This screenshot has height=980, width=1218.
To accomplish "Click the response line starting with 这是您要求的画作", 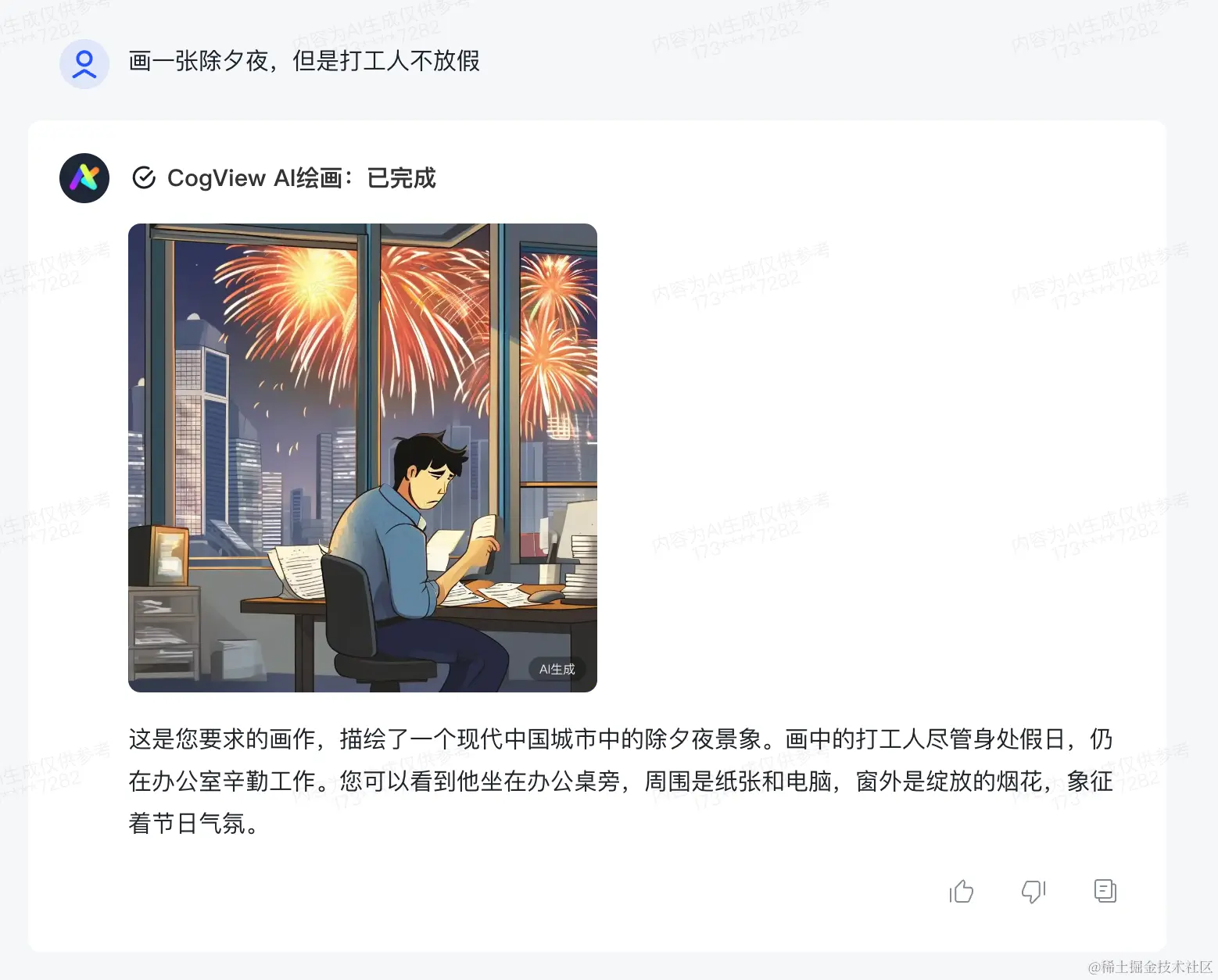I will (x=621, y=739).
